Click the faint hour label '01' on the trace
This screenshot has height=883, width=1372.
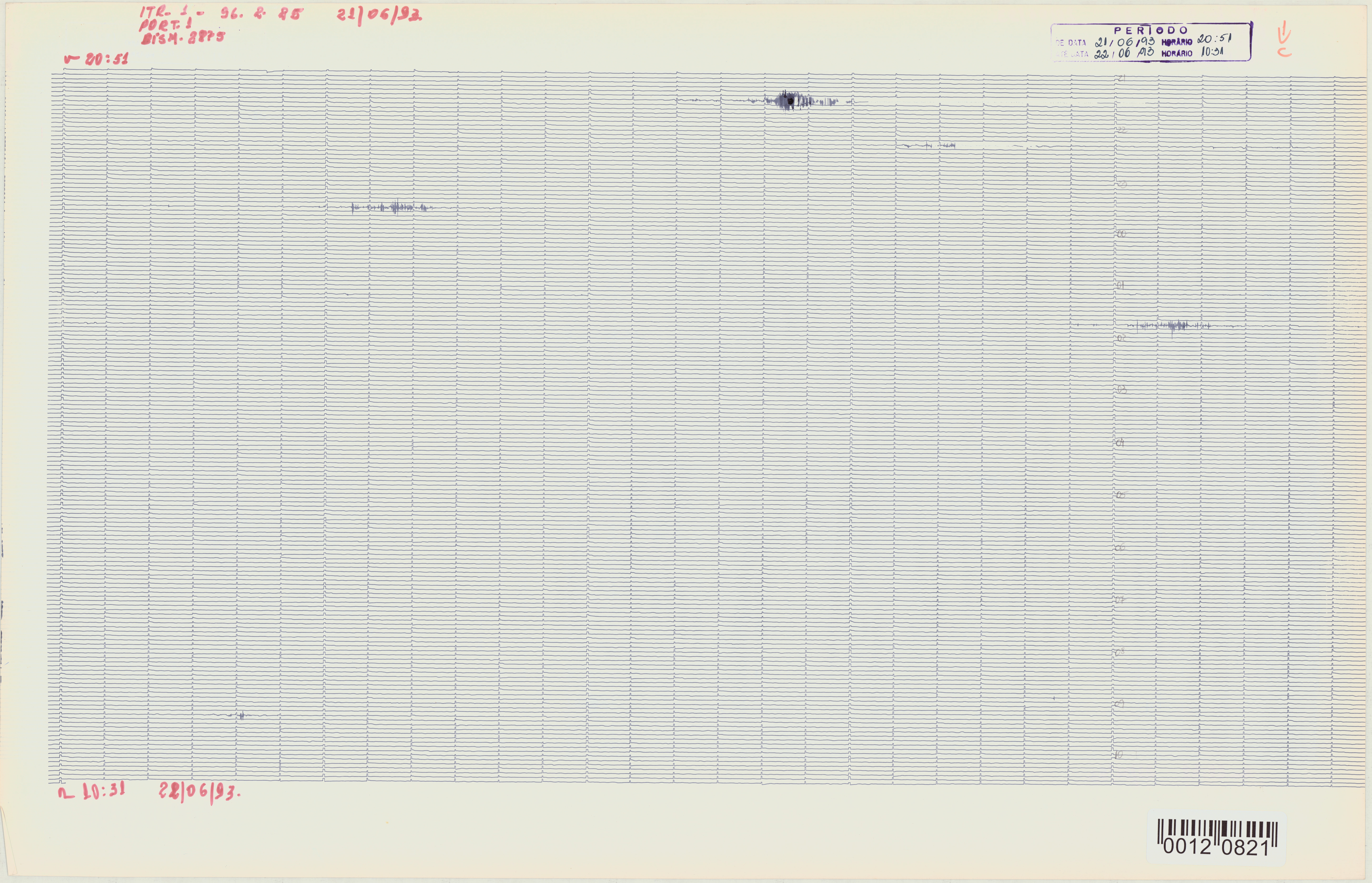1121,285
